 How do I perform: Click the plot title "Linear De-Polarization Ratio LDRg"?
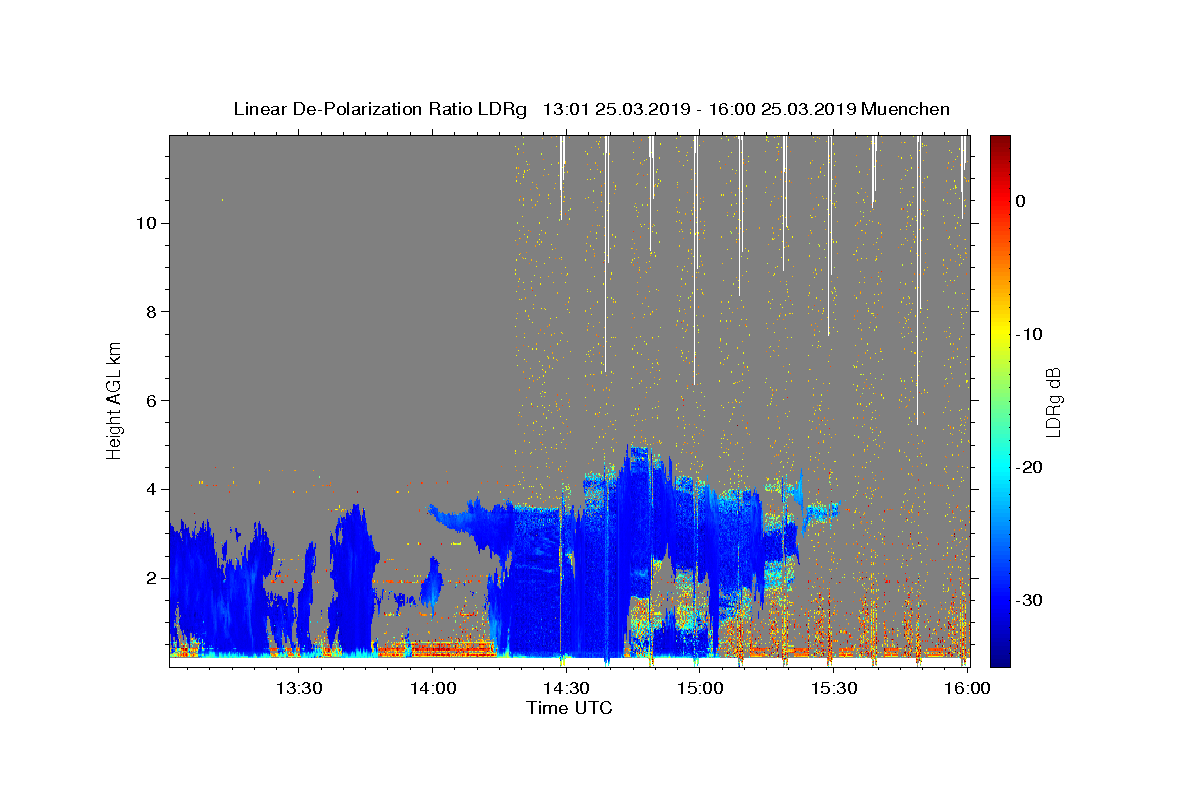pos(380,109)
